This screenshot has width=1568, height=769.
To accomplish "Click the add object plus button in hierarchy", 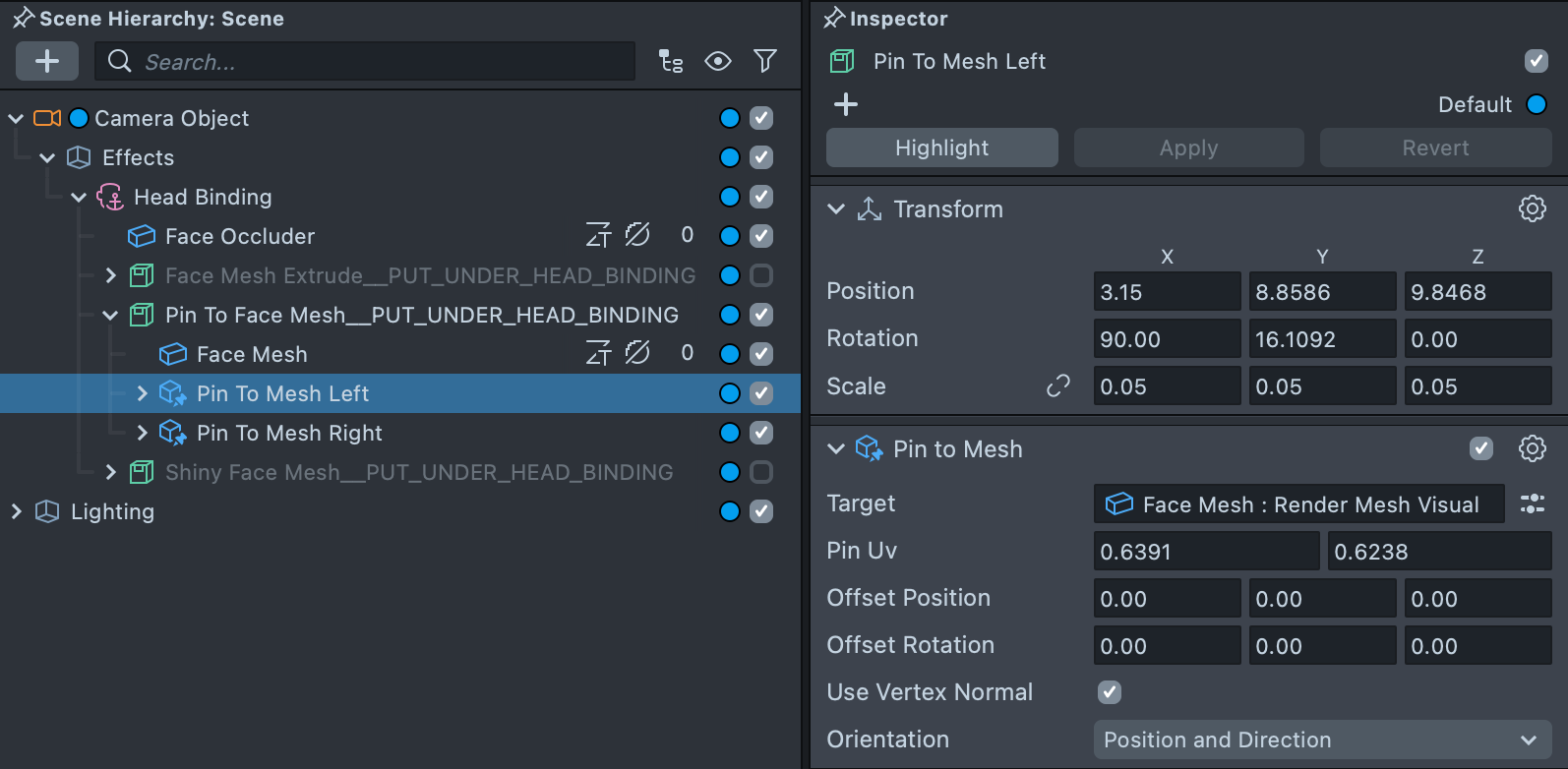I will coord(46,61).
